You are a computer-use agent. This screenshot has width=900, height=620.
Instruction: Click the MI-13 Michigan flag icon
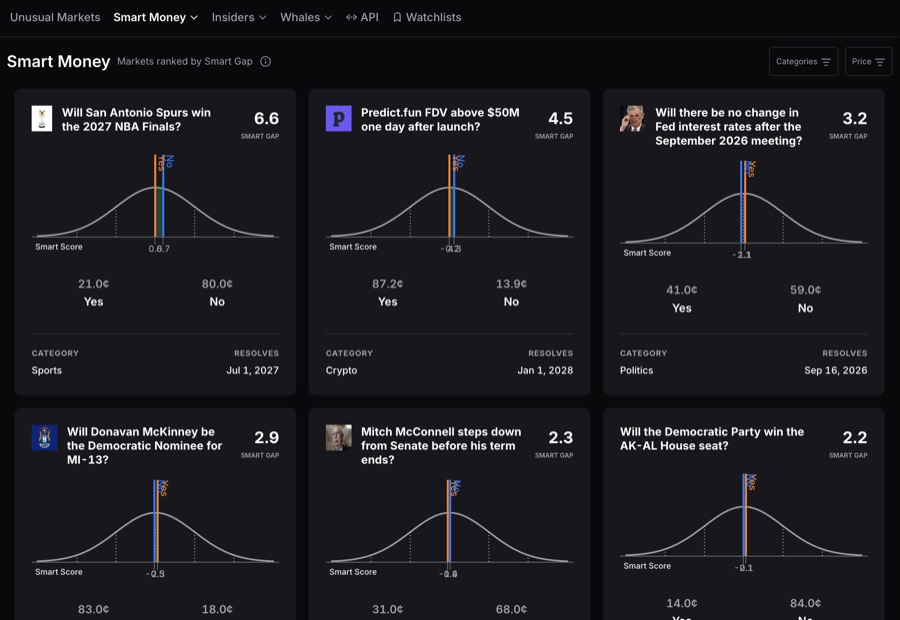coord(44,437)
